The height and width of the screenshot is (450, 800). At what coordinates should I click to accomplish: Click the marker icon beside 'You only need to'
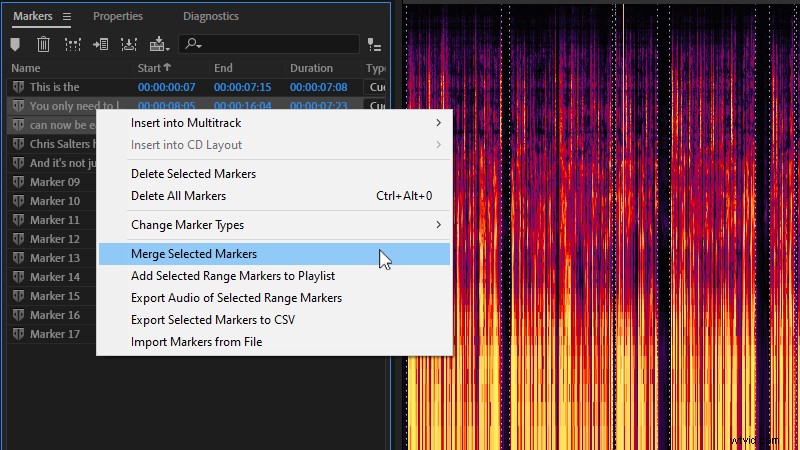coord(18,106)
